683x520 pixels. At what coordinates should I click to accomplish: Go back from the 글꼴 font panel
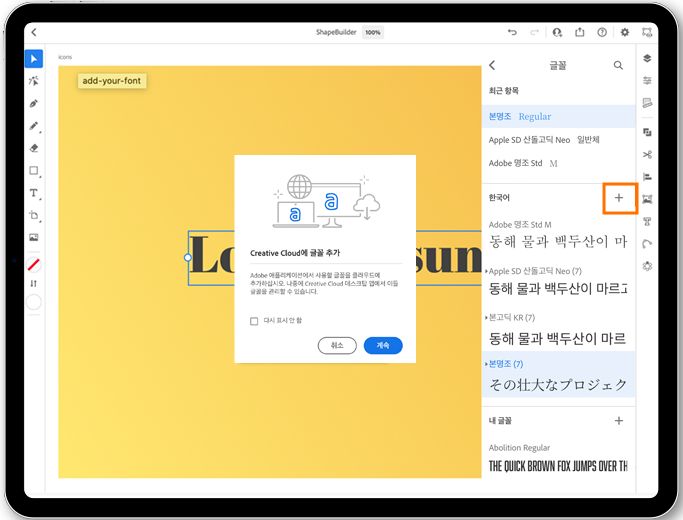point(492,65)
